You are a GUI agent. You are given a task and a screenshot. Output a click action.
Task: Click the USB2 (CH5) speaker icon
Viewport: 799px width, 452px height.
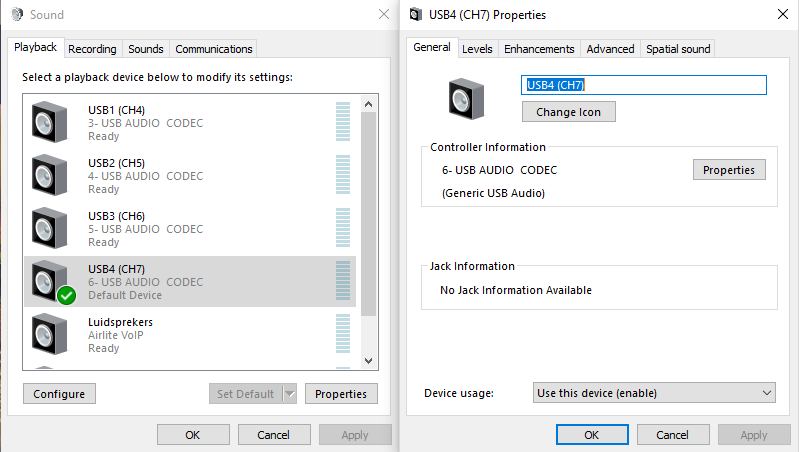click(49, 175)
